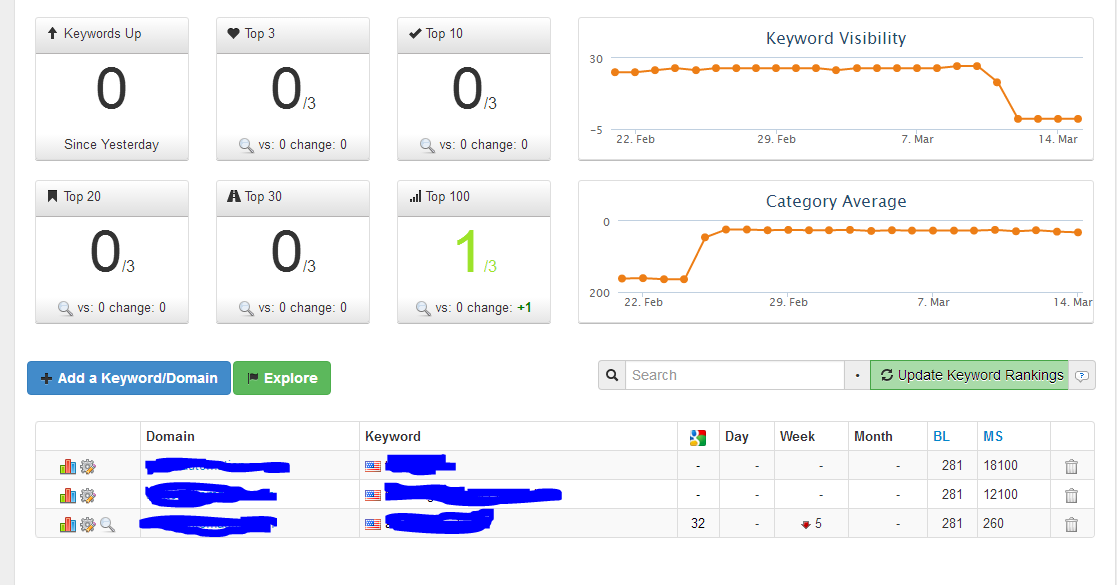Open bar chart for first keyword row
This screenshot has width=1117, height=585.
coord(68,467)
